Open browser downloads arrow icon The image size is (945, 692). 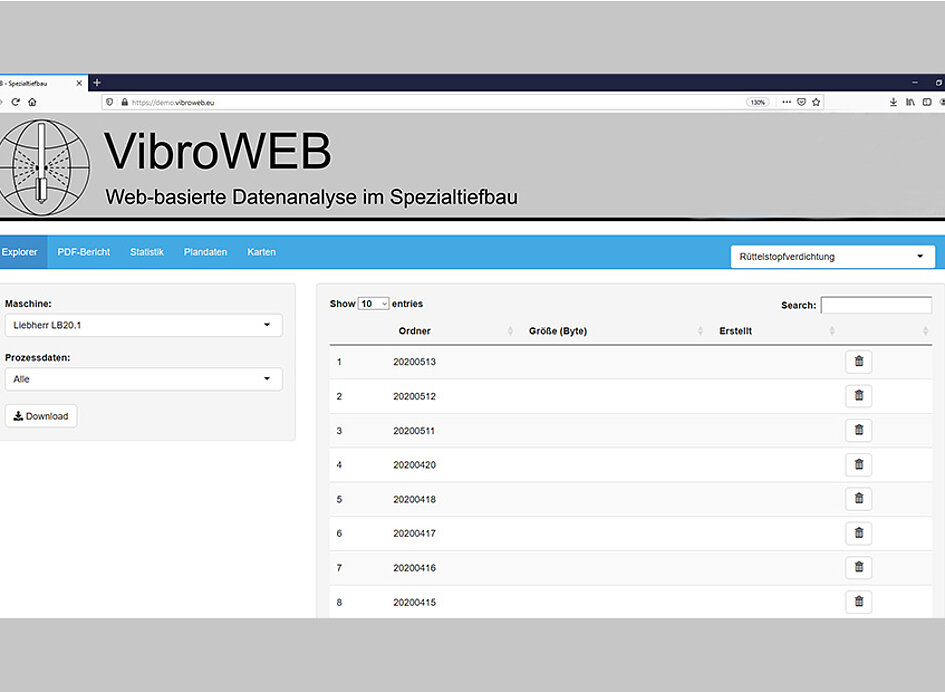click(893, 102)
